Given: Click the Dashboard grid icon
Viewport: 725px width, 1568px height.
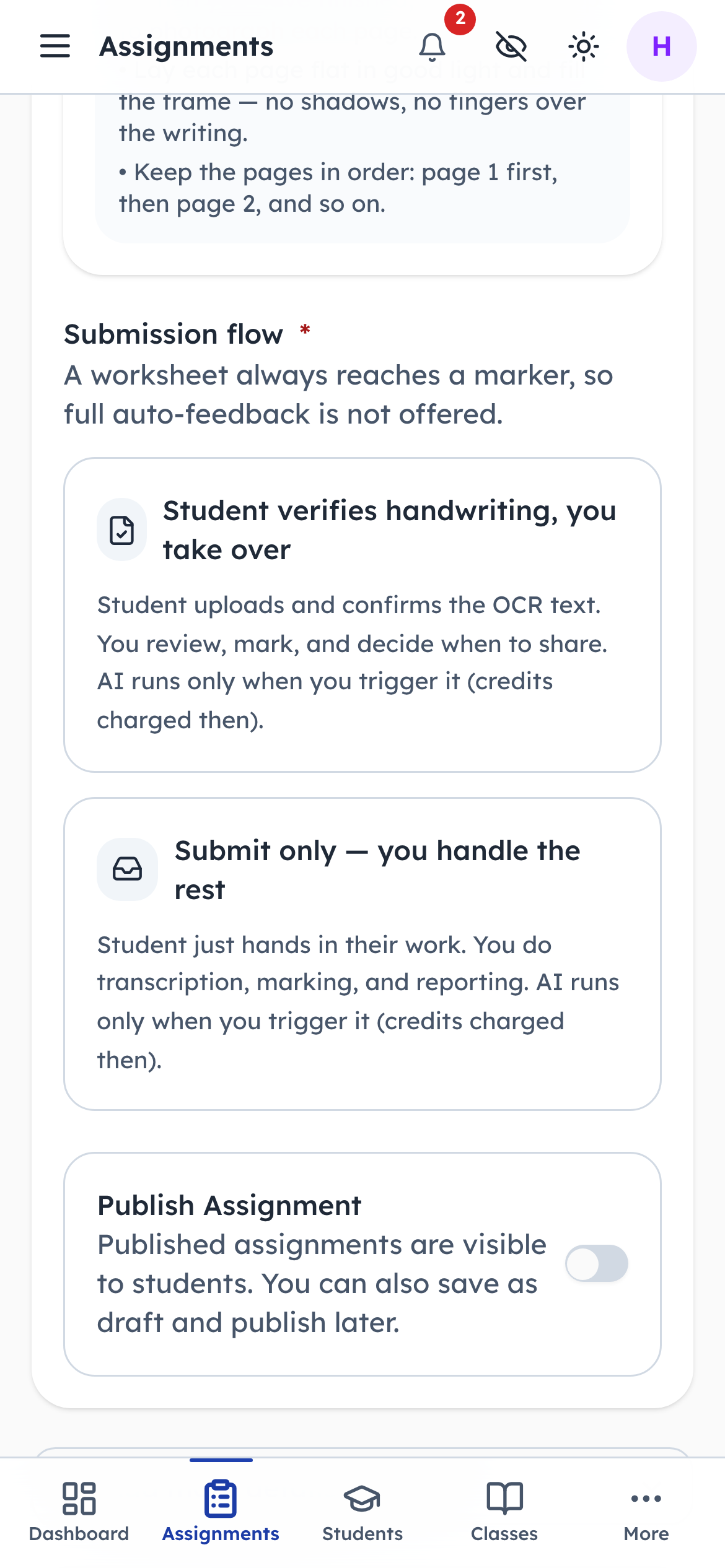Looking at the screenshot, I should coord(79,1498).
